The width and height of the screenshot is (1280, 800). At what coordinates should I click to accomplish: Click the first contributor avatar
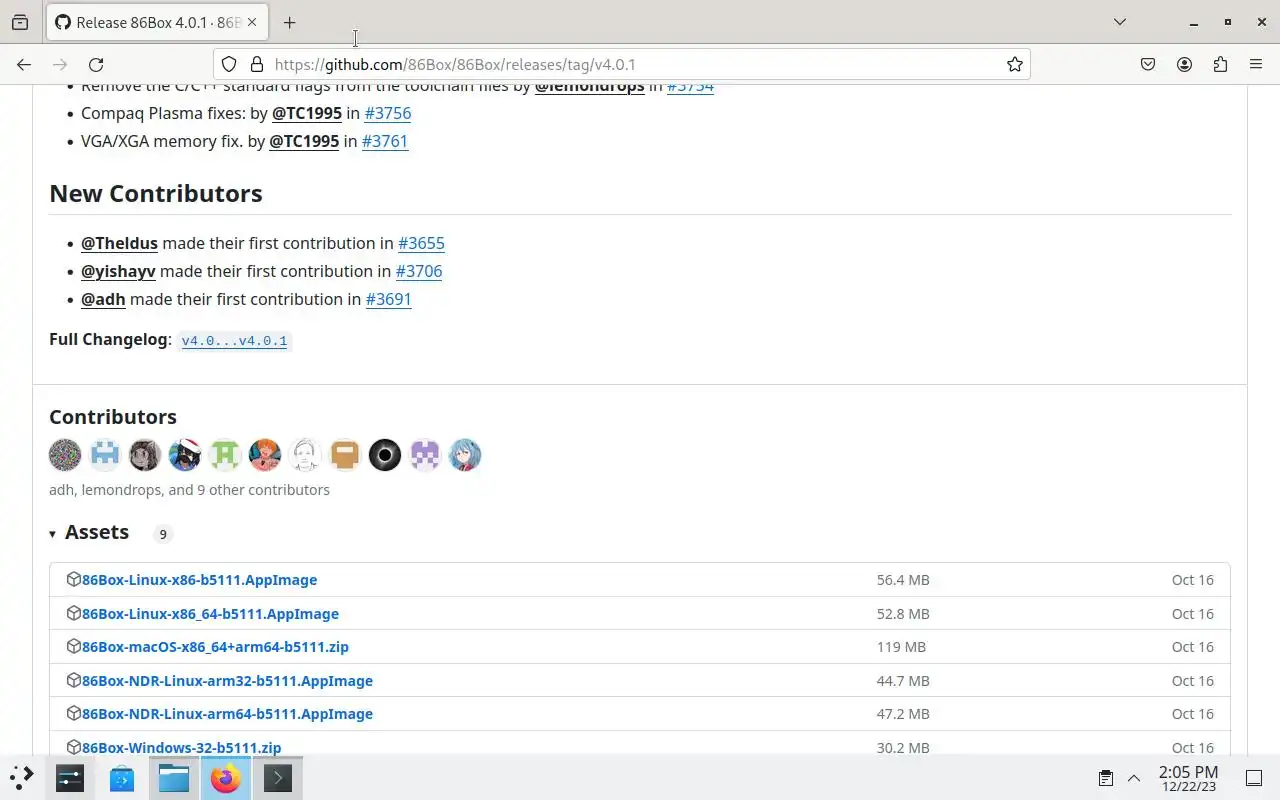[65, 455]
